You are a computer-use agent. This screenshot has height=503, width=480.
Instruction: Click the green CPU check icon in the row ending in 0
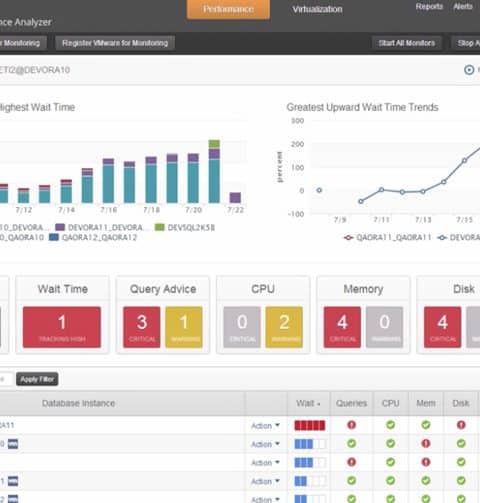click(x=390, y=444)
